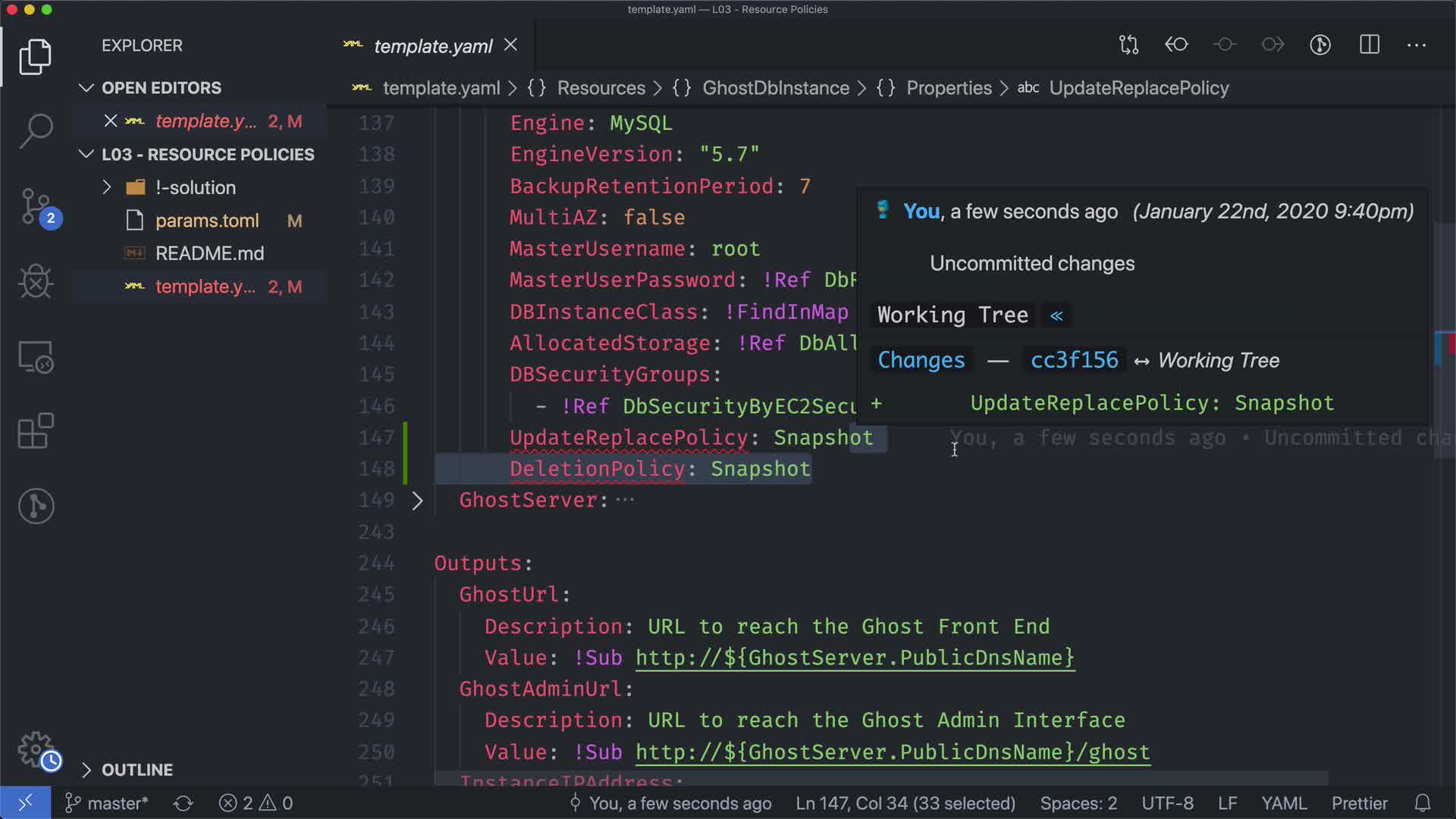Click the compare changes icon in editor toolbar
The image size is (1456, 819).
pyautogui.click(x=1128, y=45)
